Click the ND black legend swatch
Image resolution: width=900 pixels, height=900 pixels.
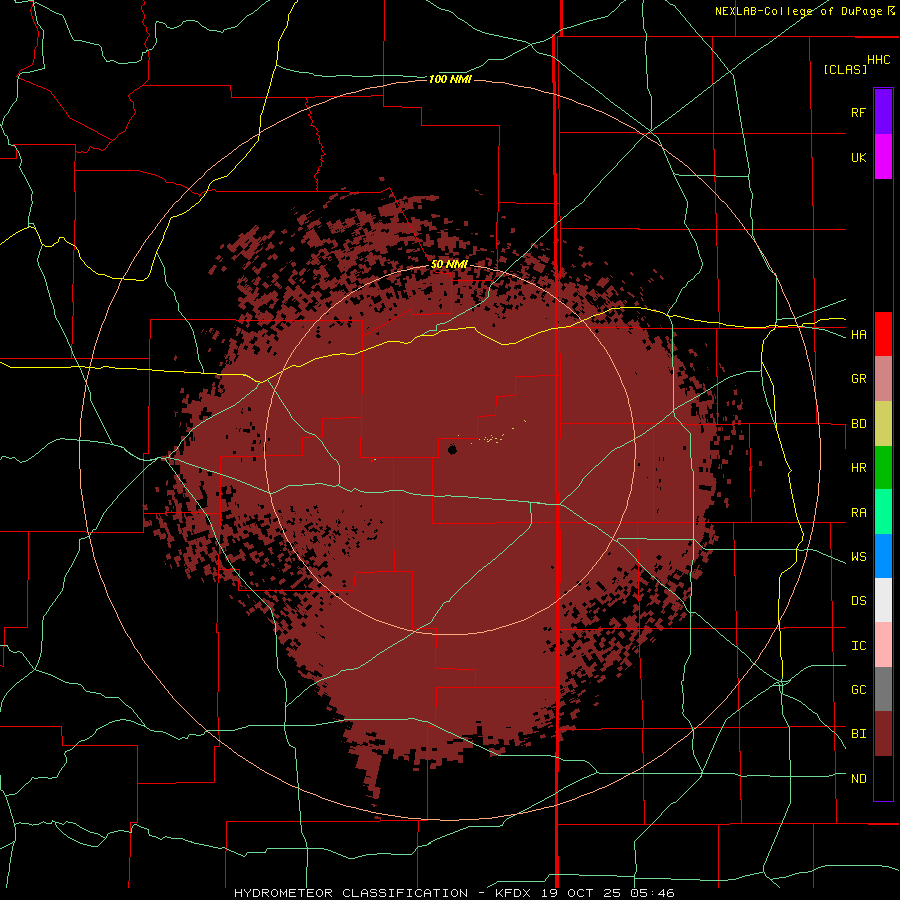pyautogui.click(x=883, y=778)
